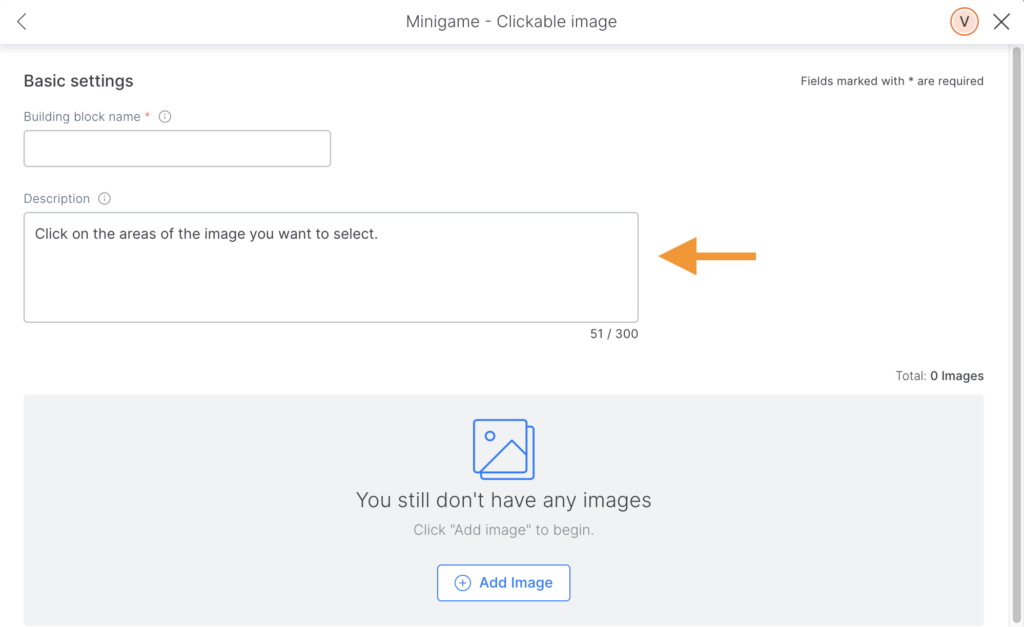This screenshot has height=627, width=1024.
Task: Focus the Building block name input field
Action: tap(177, 149)
